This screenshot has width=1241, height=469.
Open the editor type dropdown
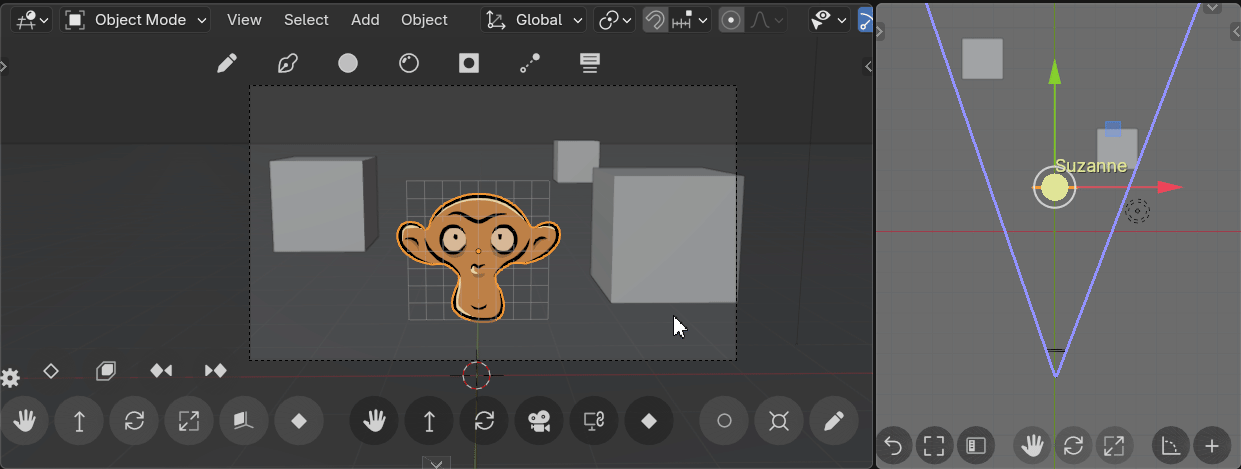tap(31, 20)
